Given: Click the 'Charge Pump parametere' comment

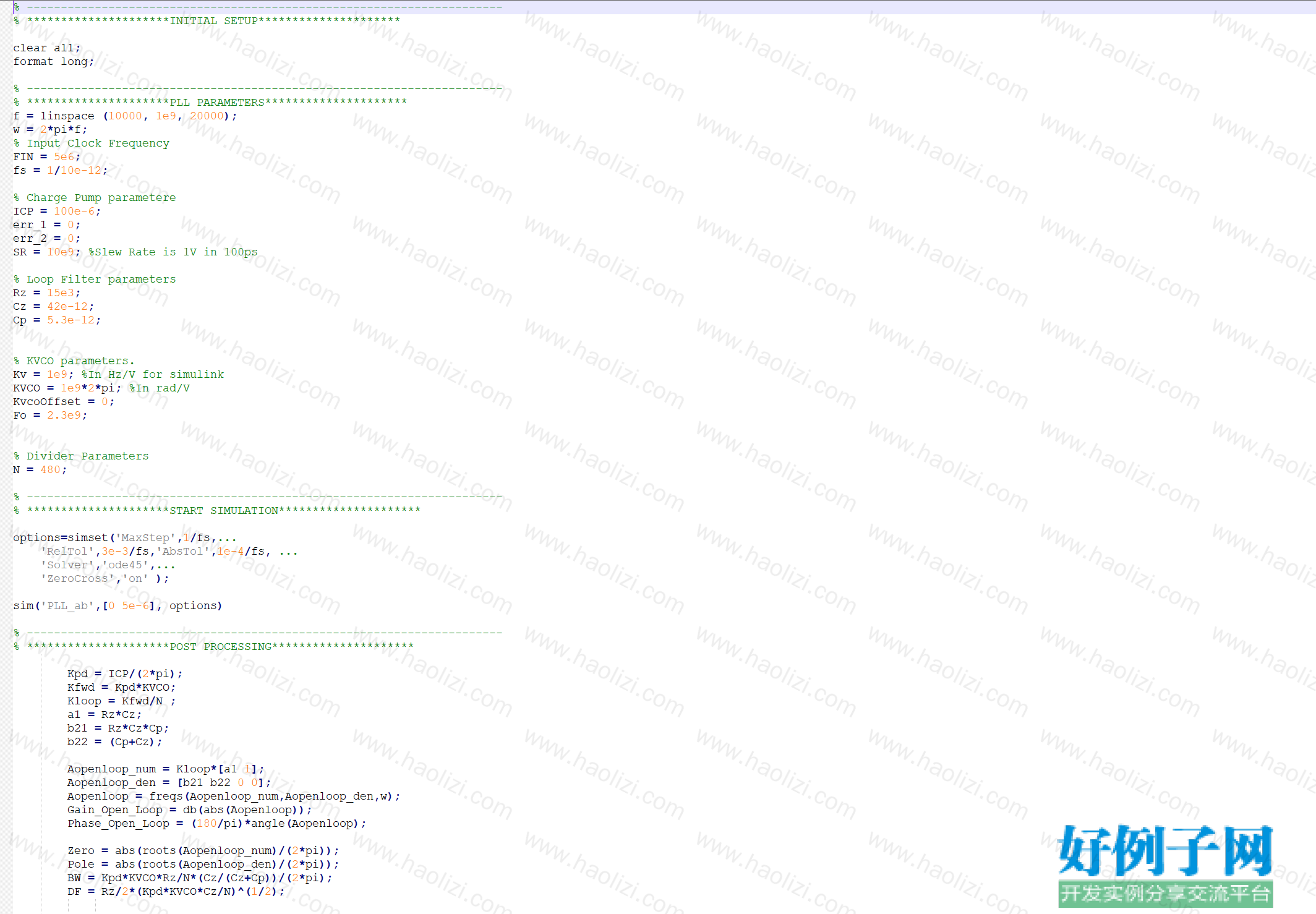Looking at the screenshot, I should coord(94,197).
